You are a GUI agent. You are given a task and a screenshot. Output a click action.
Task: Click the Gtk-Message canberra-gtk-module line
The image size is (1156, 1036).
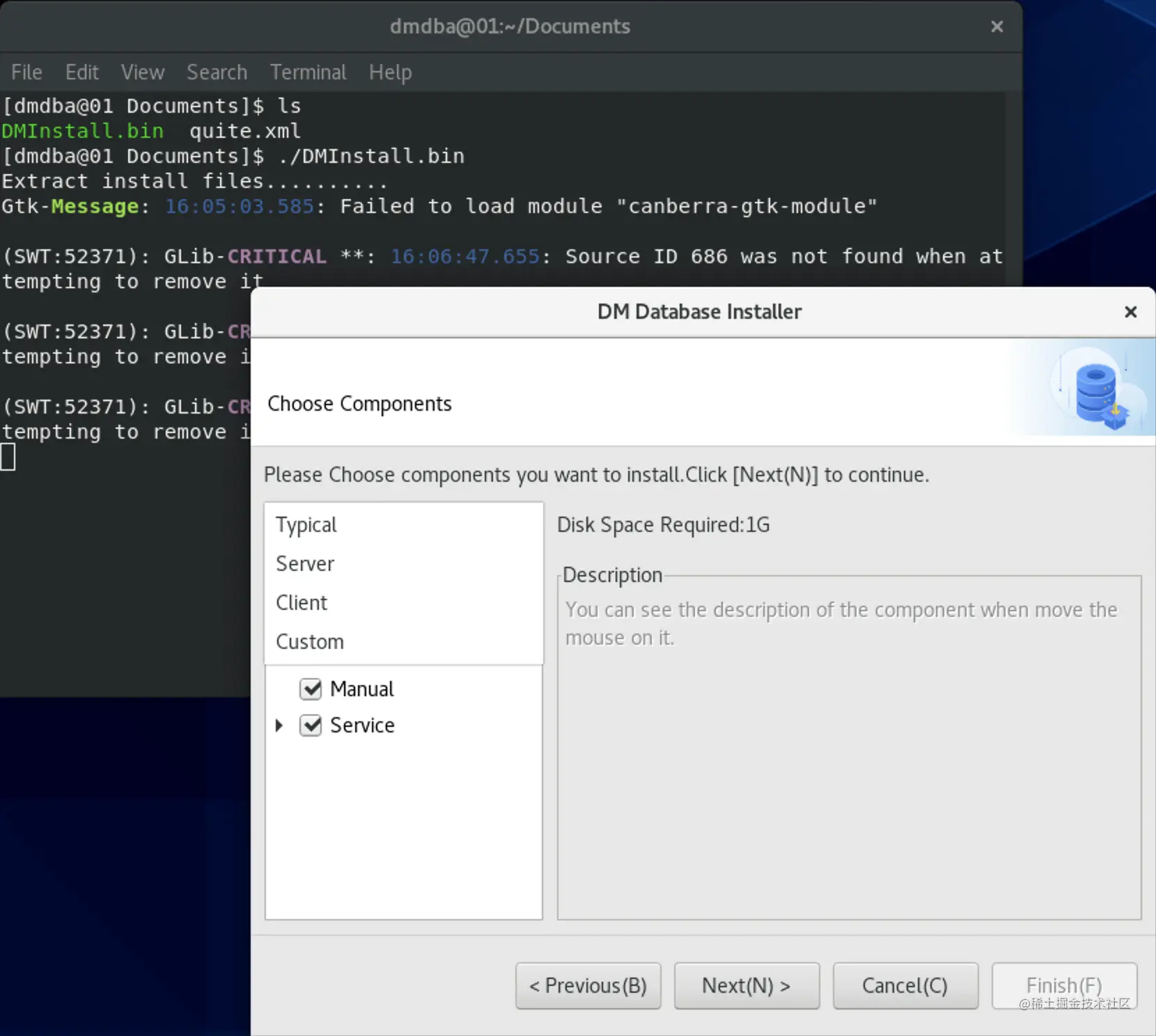coord(439,206)
